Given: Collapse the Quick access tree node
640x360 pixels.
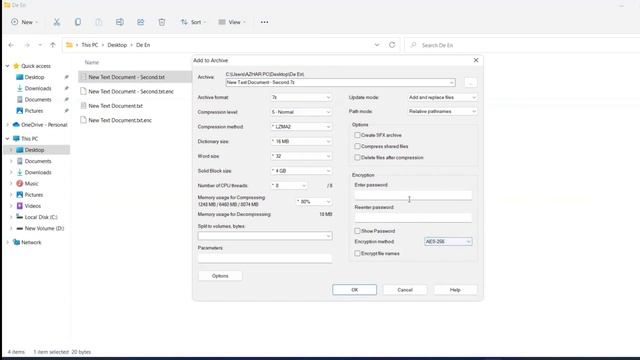Looking at the screenshot, I should coord(7,66).
